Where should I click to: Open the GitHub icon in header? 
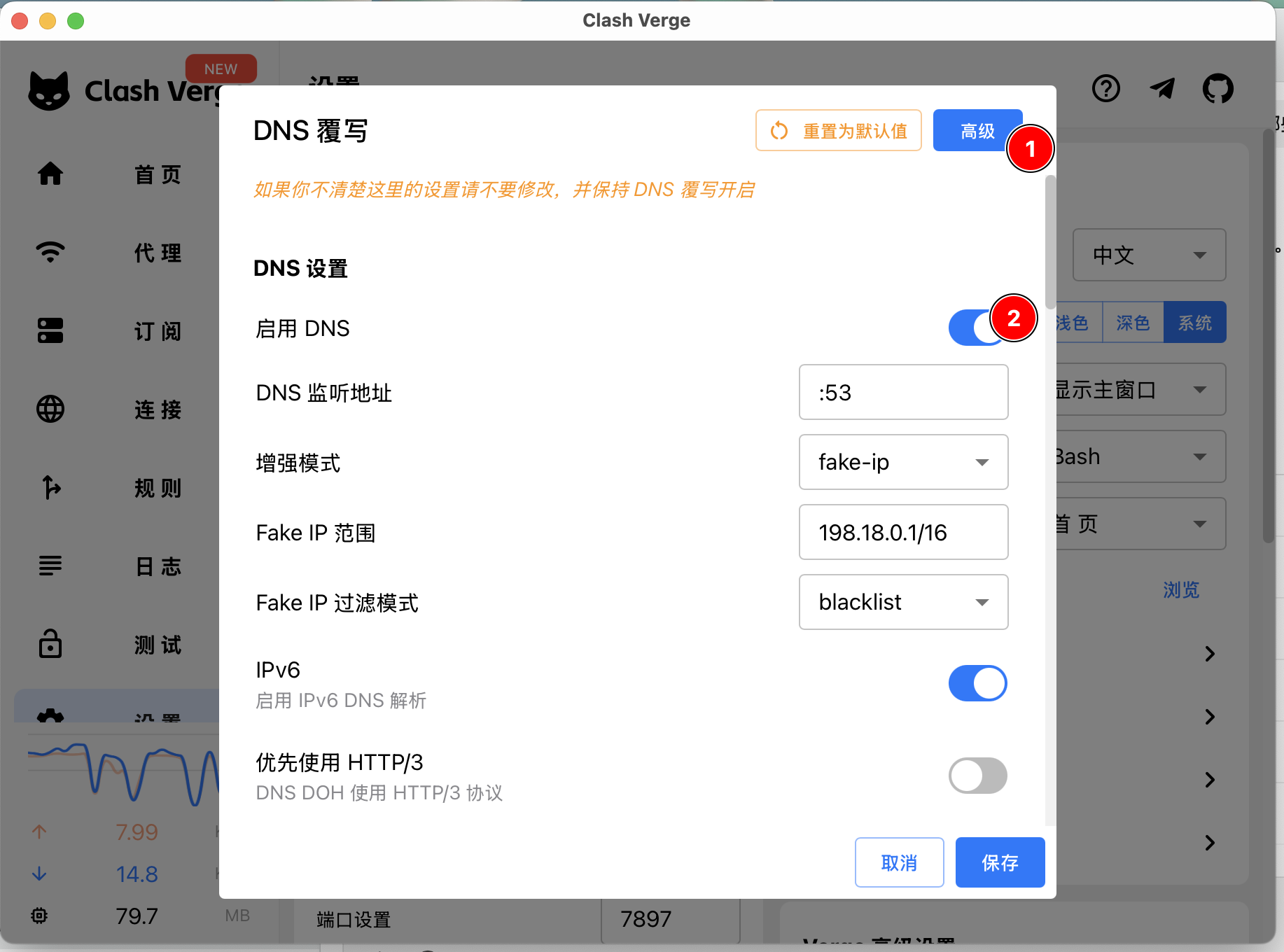[x=1218, y=89]
